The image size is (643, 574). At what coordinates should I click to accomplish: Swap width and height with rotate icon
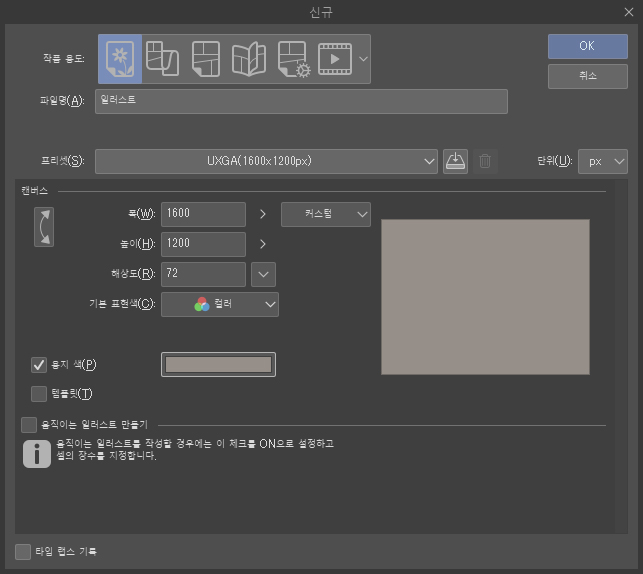pyautogui.click(x=43, y=227)
